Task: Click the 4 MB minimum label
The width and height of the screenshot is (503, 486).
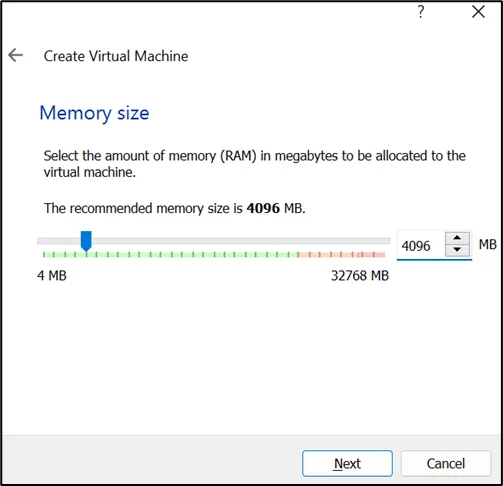Action: 52,276
